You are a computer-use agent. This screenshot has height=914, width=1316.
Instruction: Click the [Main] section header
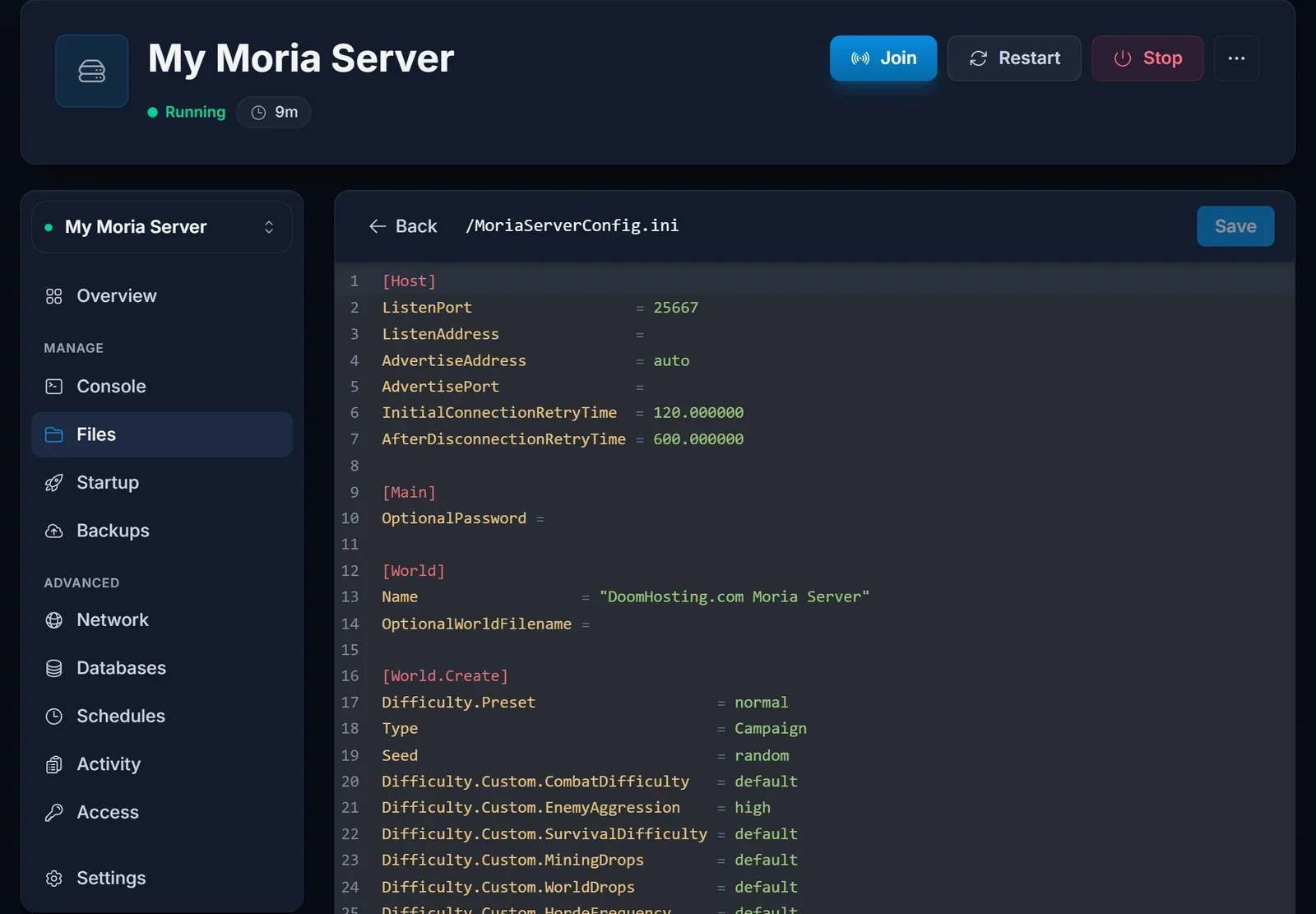[x=409, y=492]
